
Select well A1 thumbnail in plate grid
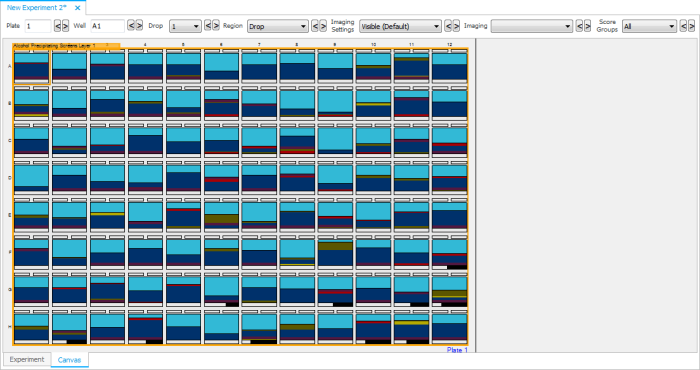(31, 67)
